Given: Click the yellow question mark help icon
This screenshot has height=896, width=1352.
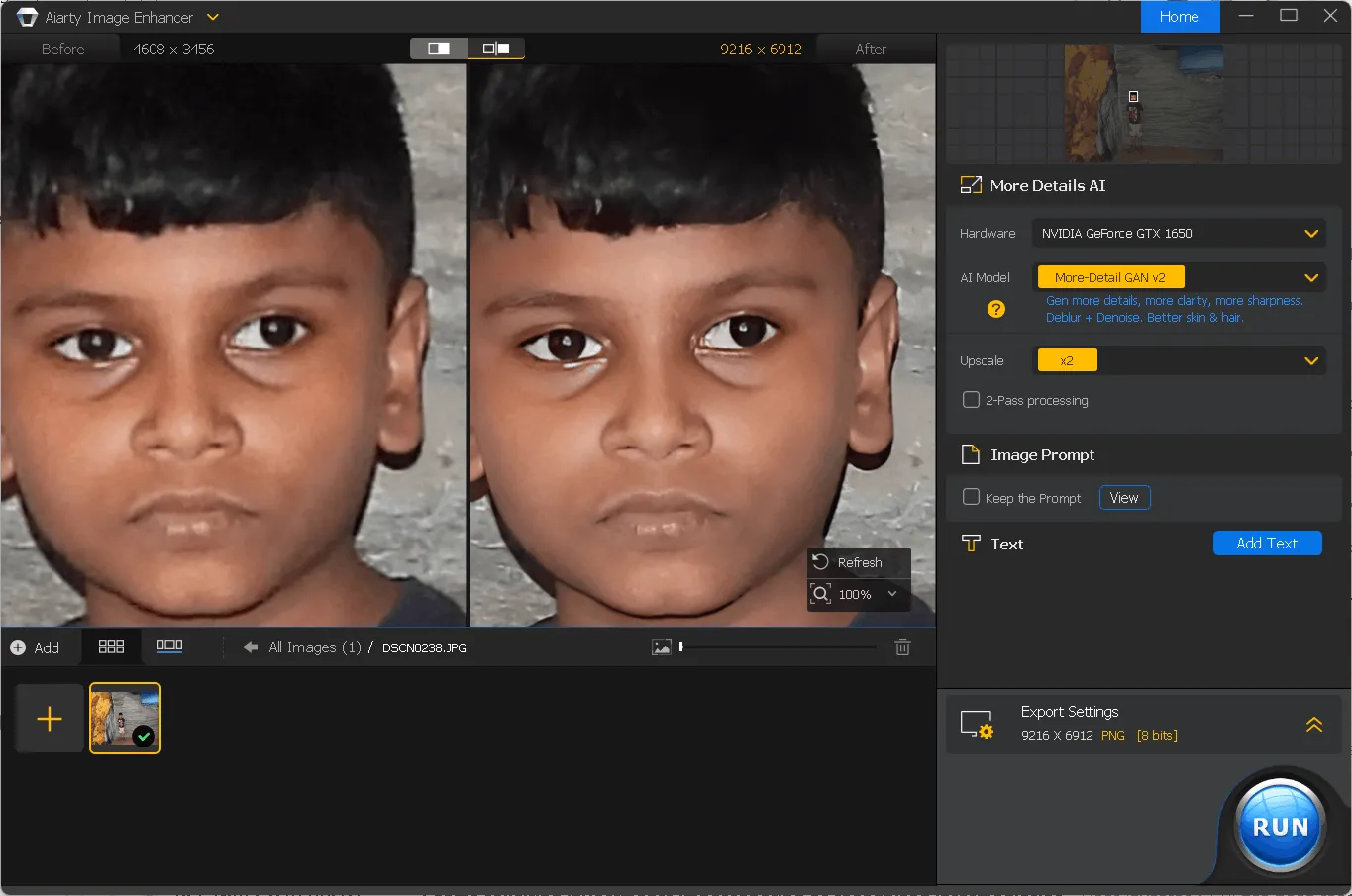Looking at the screenshot, I should (996, 309).
